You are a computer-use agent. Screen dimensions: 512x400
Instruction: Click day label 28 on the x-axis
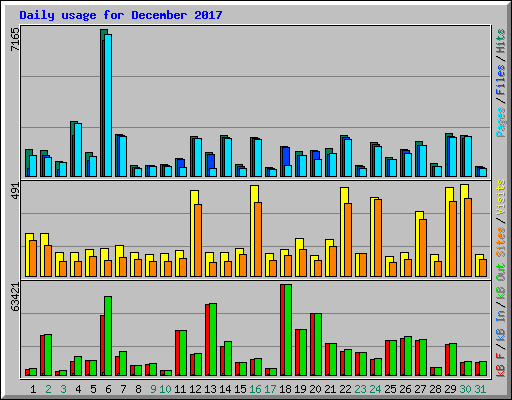(x=435, y=389)
